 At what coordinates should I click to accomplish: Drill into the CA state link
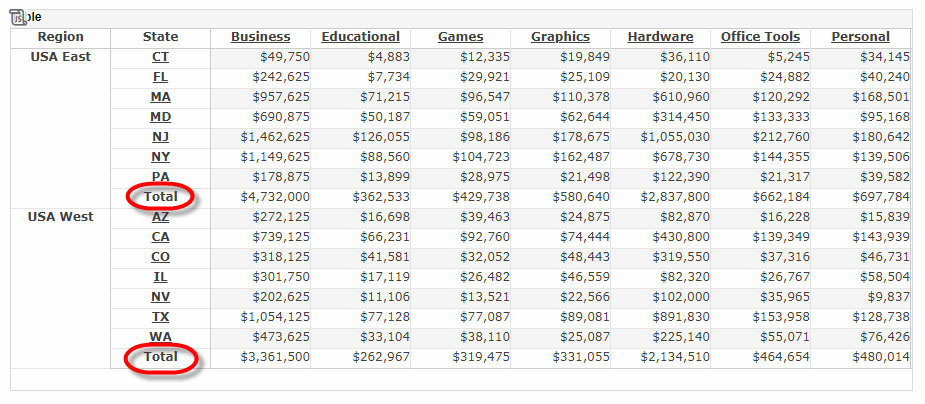click(x=160, y=237)
